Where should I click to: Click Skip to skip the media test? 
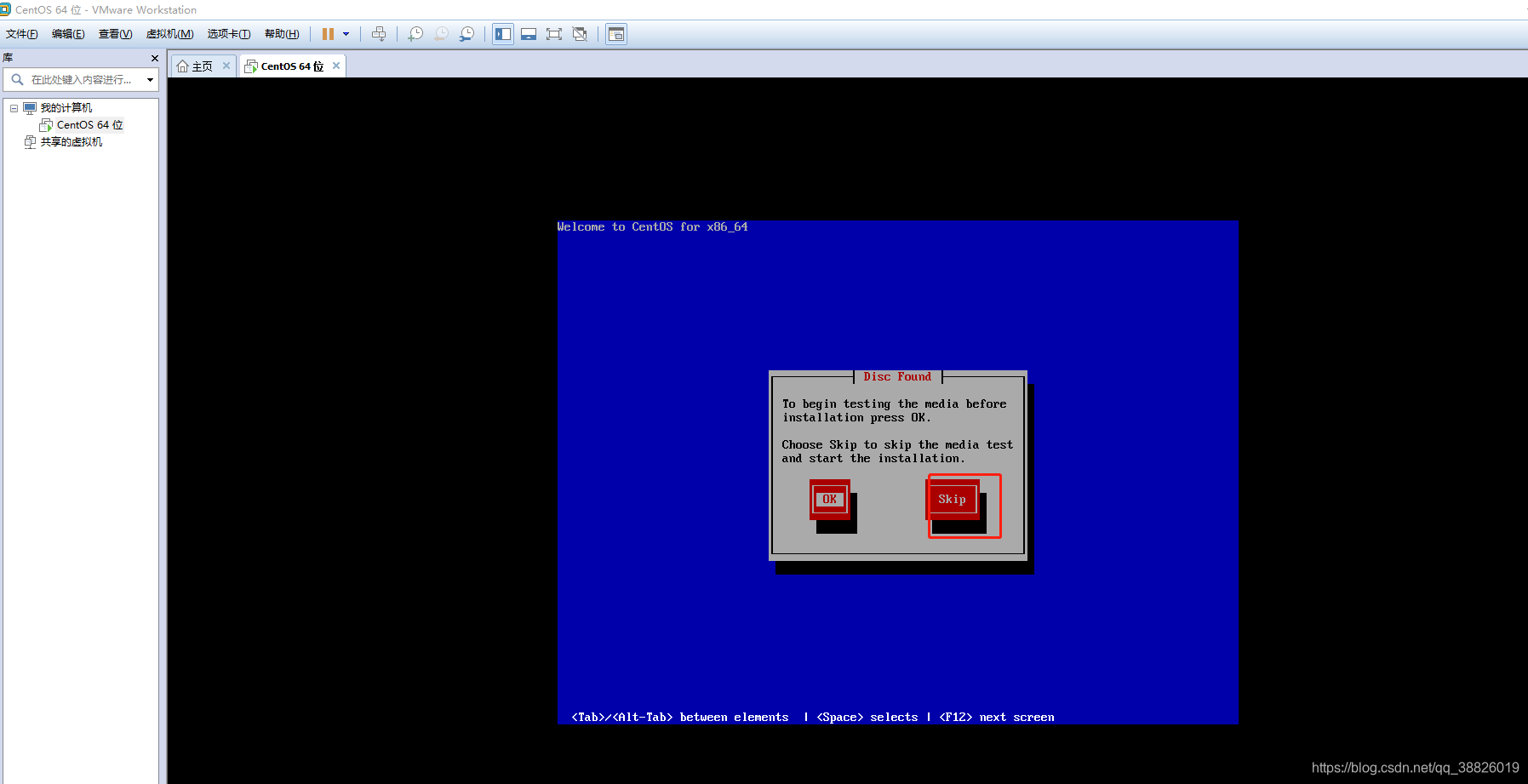click(952, 500)
